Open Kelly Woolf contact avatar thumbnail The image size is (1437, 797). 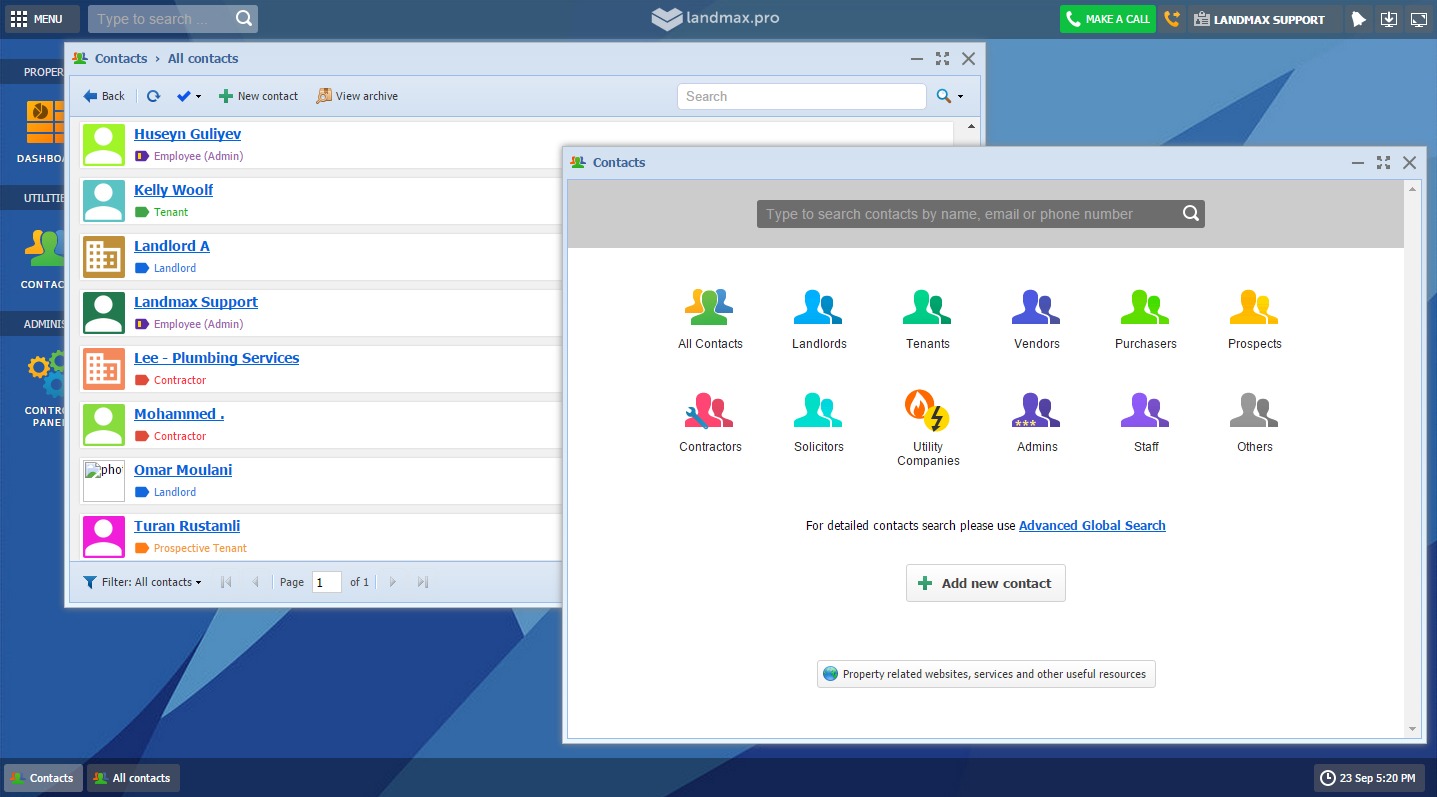104,200
